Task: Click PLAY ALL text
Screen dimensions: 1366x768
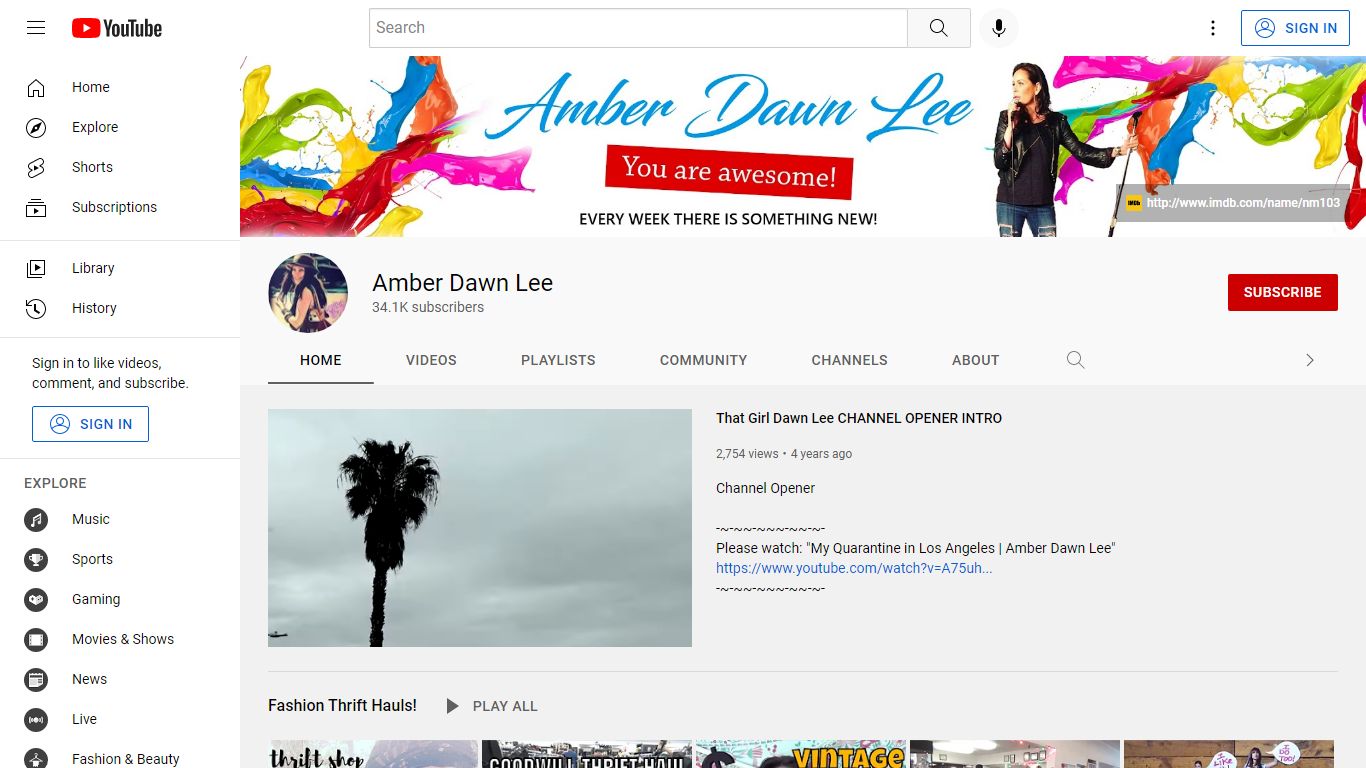Action: point(505,706)
